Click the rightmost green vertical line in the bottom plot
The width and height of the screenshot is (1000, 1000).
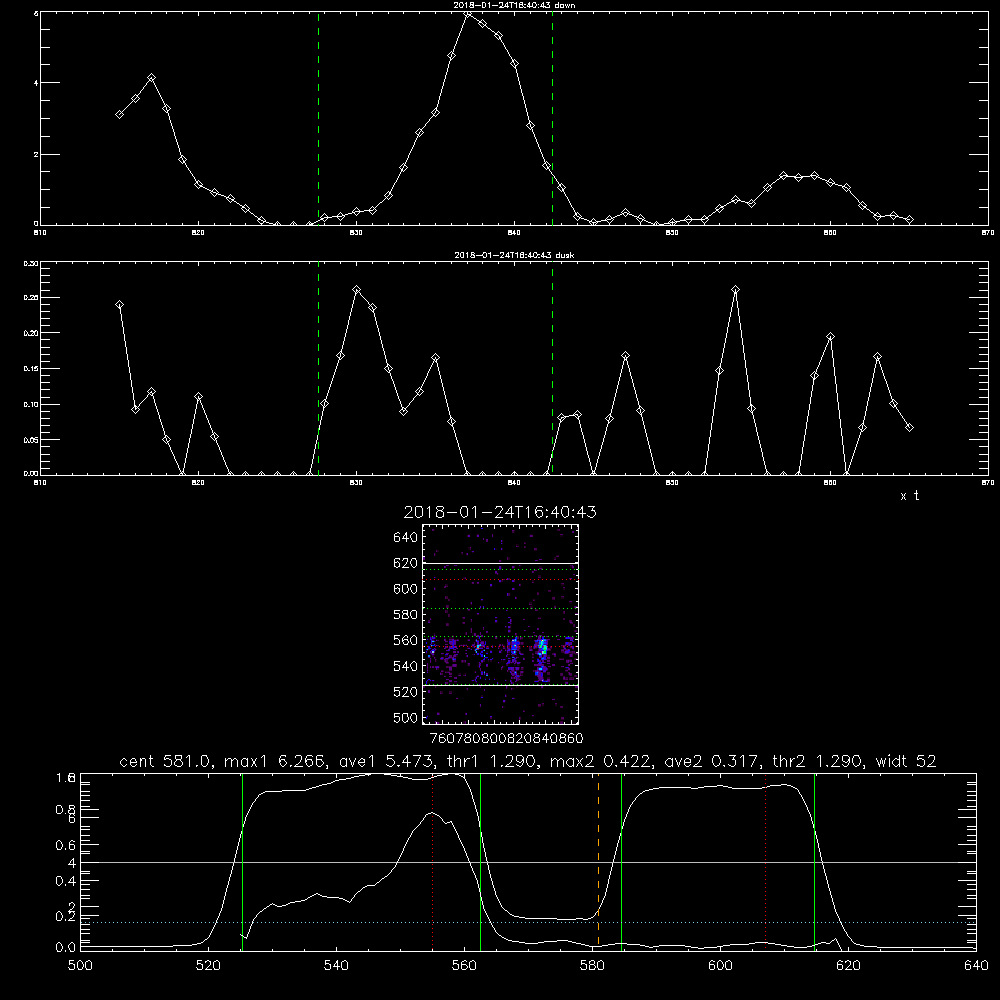[814, 862]
